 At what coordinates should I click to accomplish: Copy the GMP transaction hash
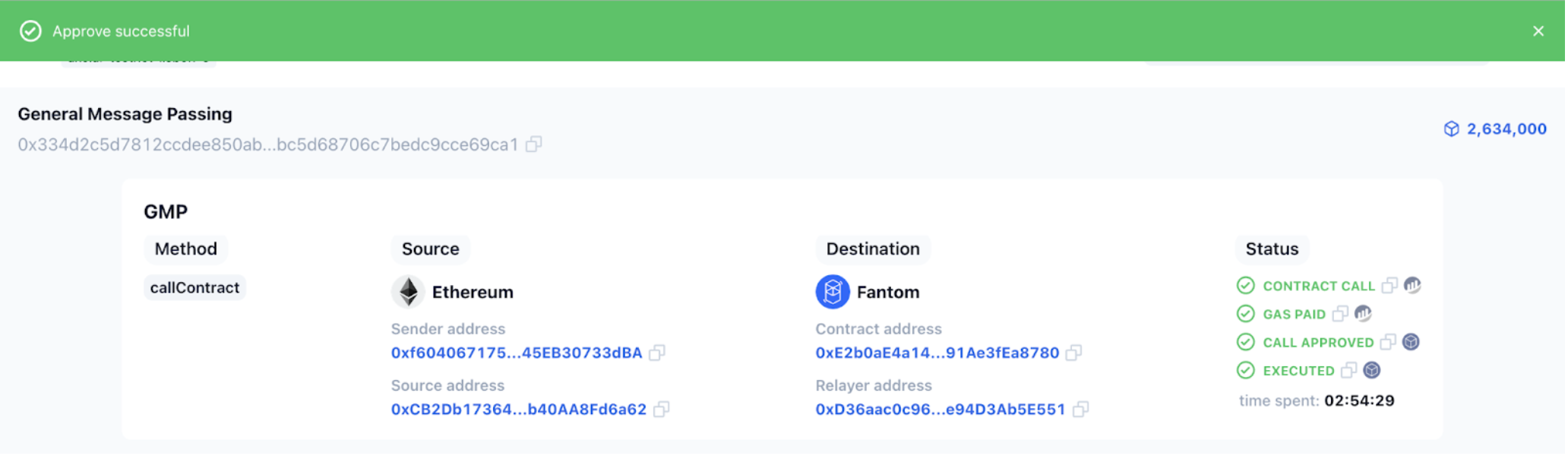[x=534, y=144]
